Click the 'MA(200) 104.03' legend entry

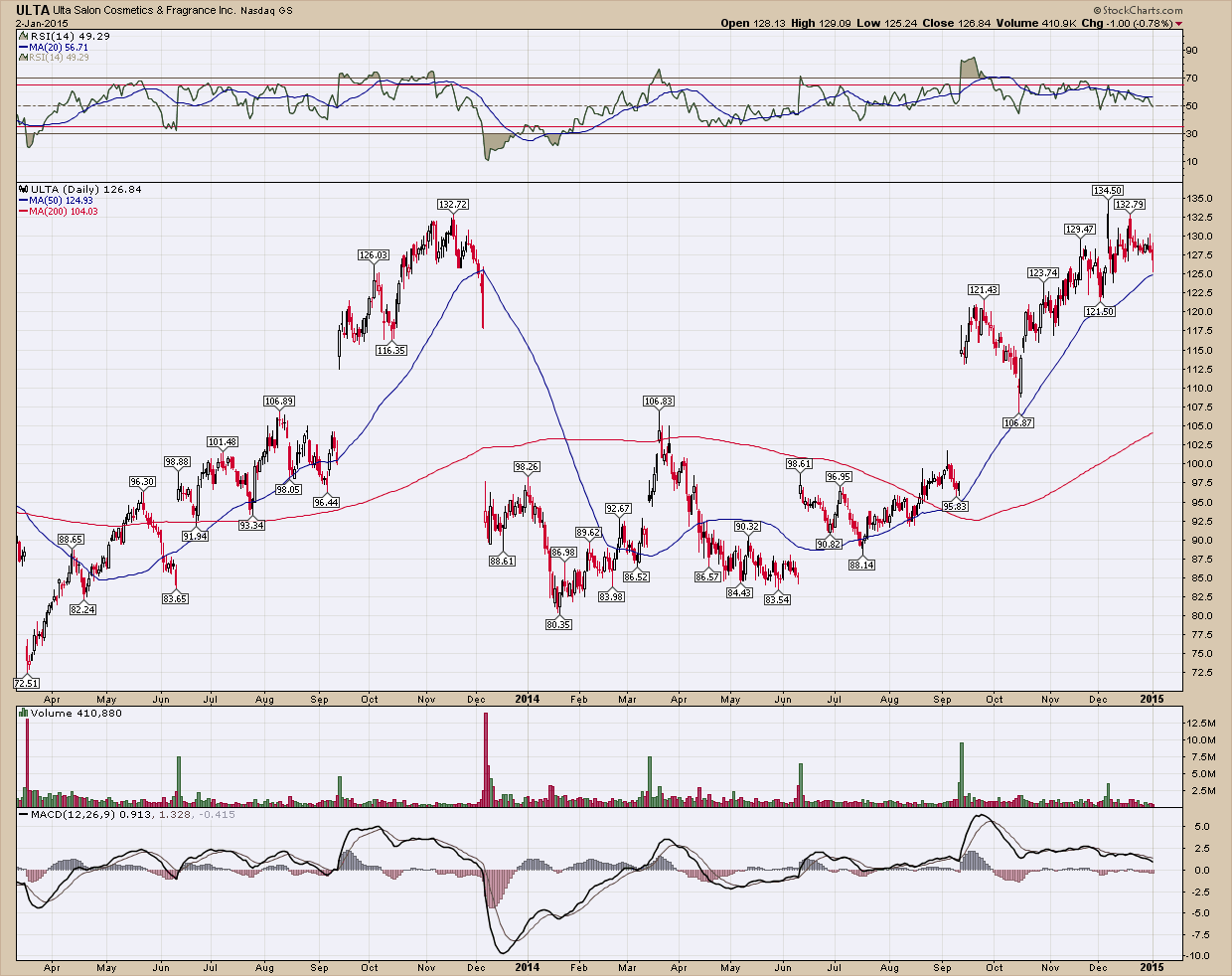click(65, 211)
